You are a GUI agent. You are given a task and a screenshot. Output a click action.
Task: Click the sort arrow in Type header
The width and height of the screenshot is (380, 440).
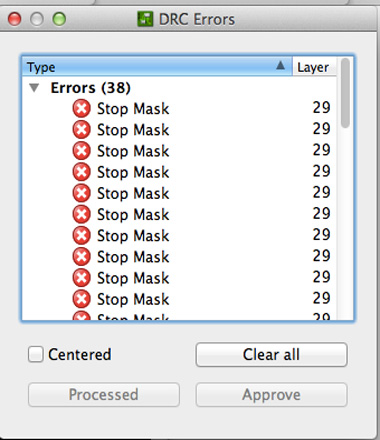(x=280, y=65)
